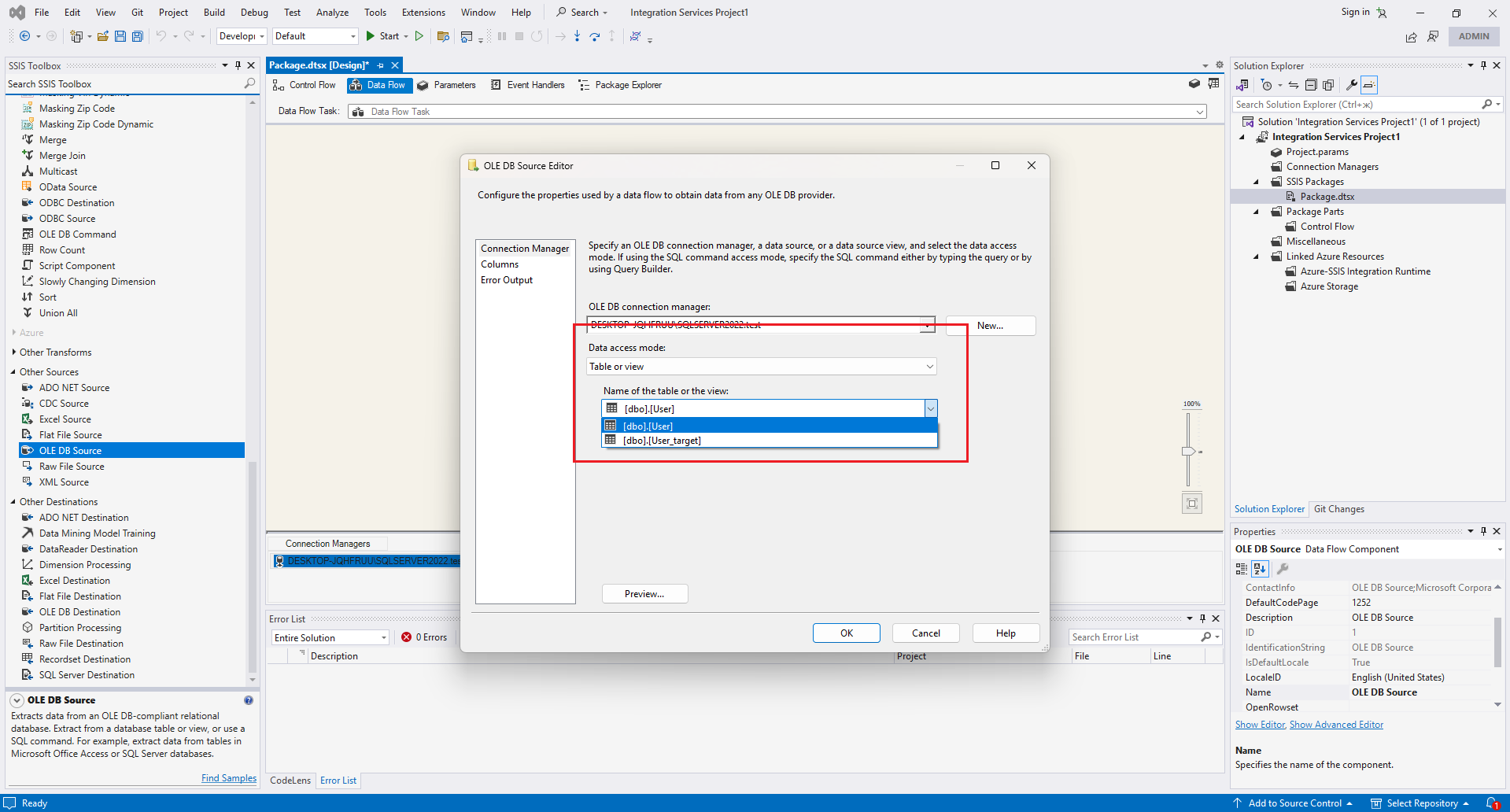1510x812 pixels.
Task: Collapse the Other Destinations toolbox group
Action: [13, 502]
